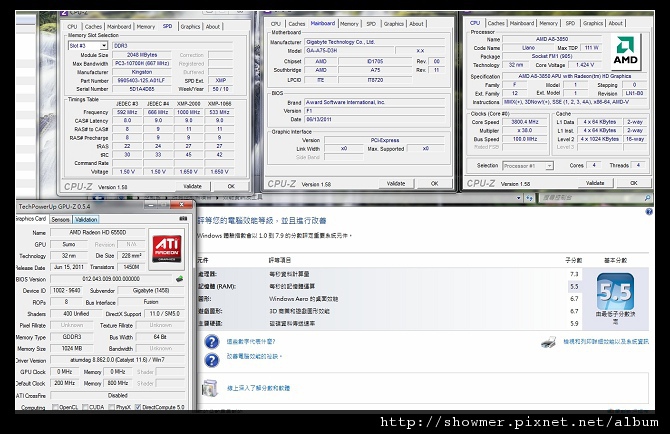
Task: Click the BIOS save chip icon in GPU-Z
Action: [x=179, y=279]
